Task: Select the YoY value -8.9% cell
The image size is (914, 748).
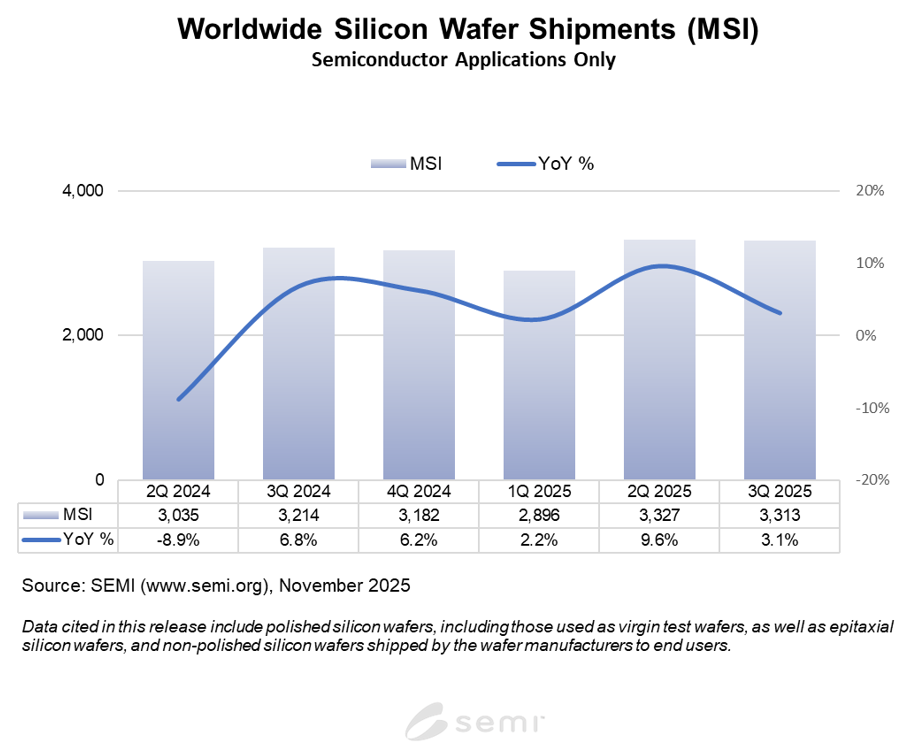Action: (178, 540)
